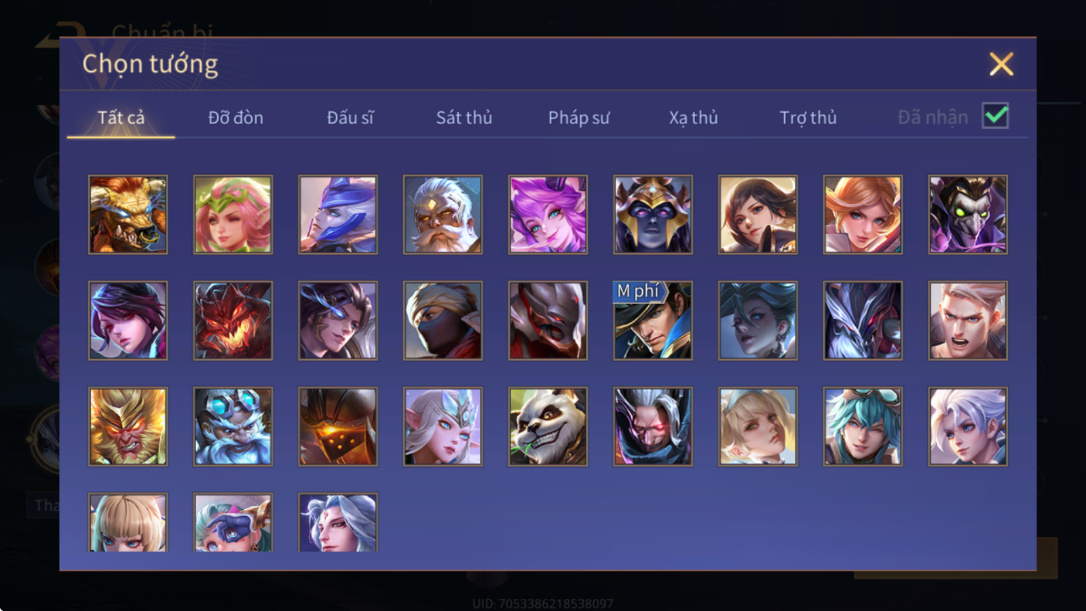Switch to the Pháp sư tab
The image size is (1086, 611).
579,118
